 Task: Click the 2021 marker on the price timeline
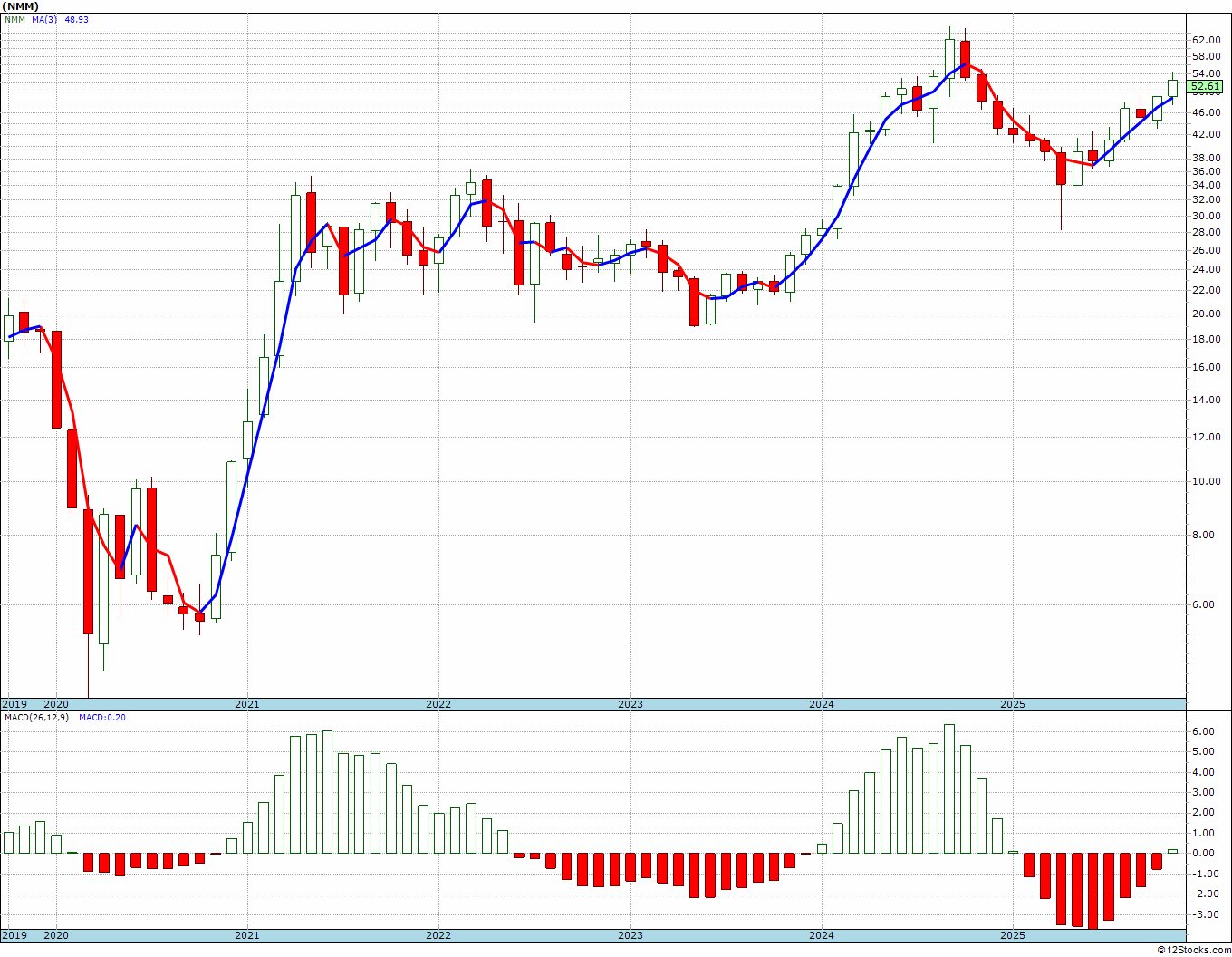(x=247, y=704)
